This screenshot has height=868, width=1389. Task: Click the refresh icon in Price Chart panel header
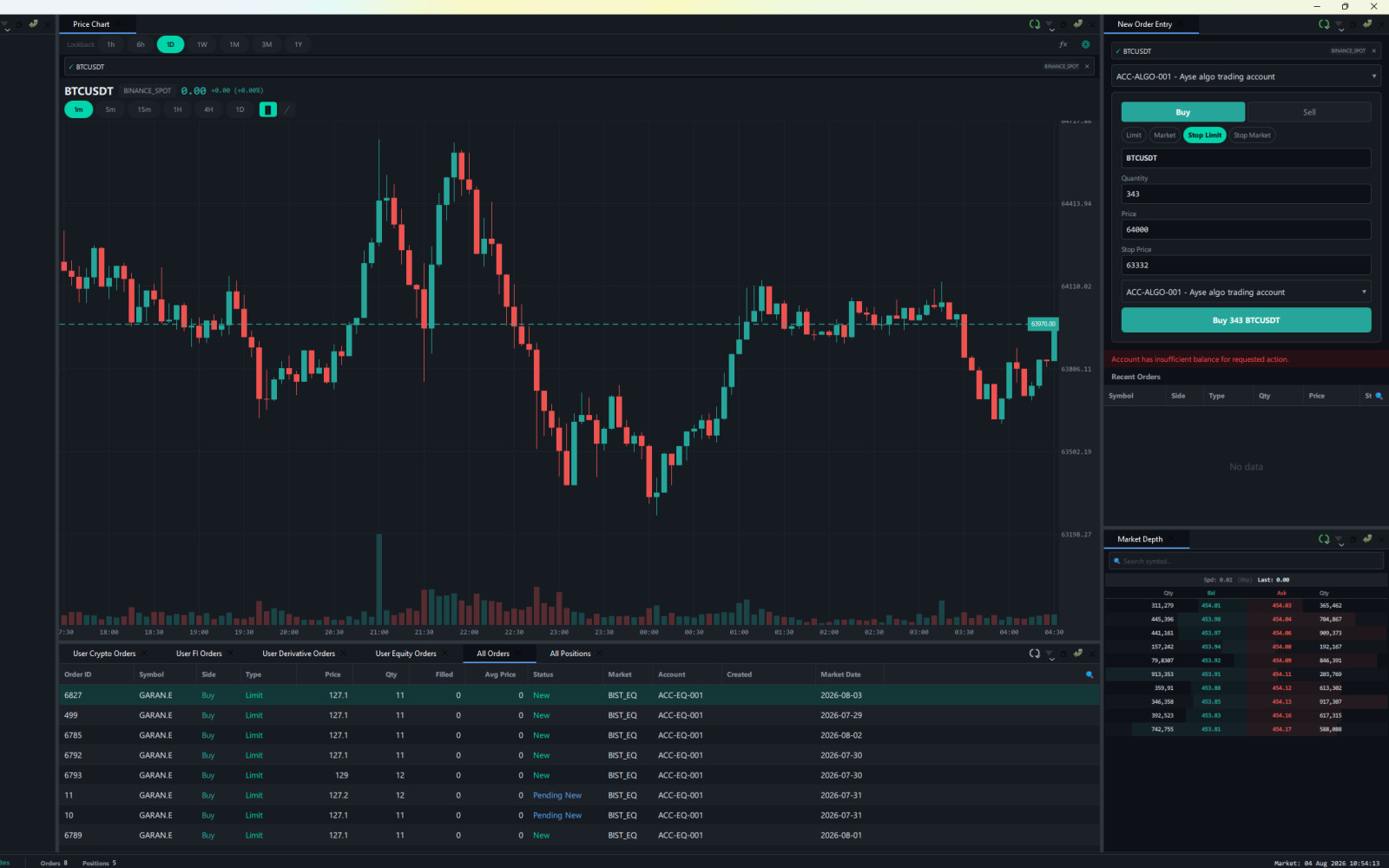pos(1034,24)
